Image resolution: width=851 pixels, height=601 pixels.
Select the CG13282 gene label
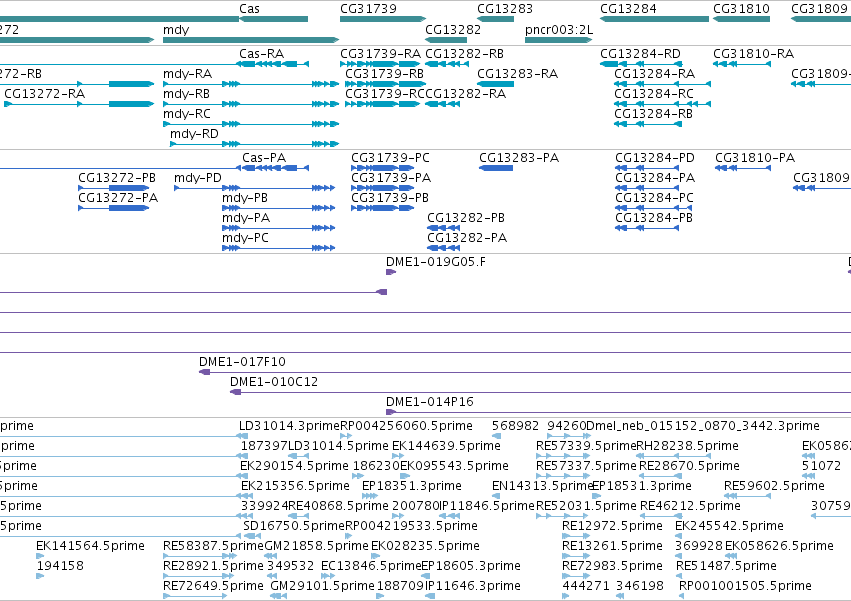click(453, 30)
